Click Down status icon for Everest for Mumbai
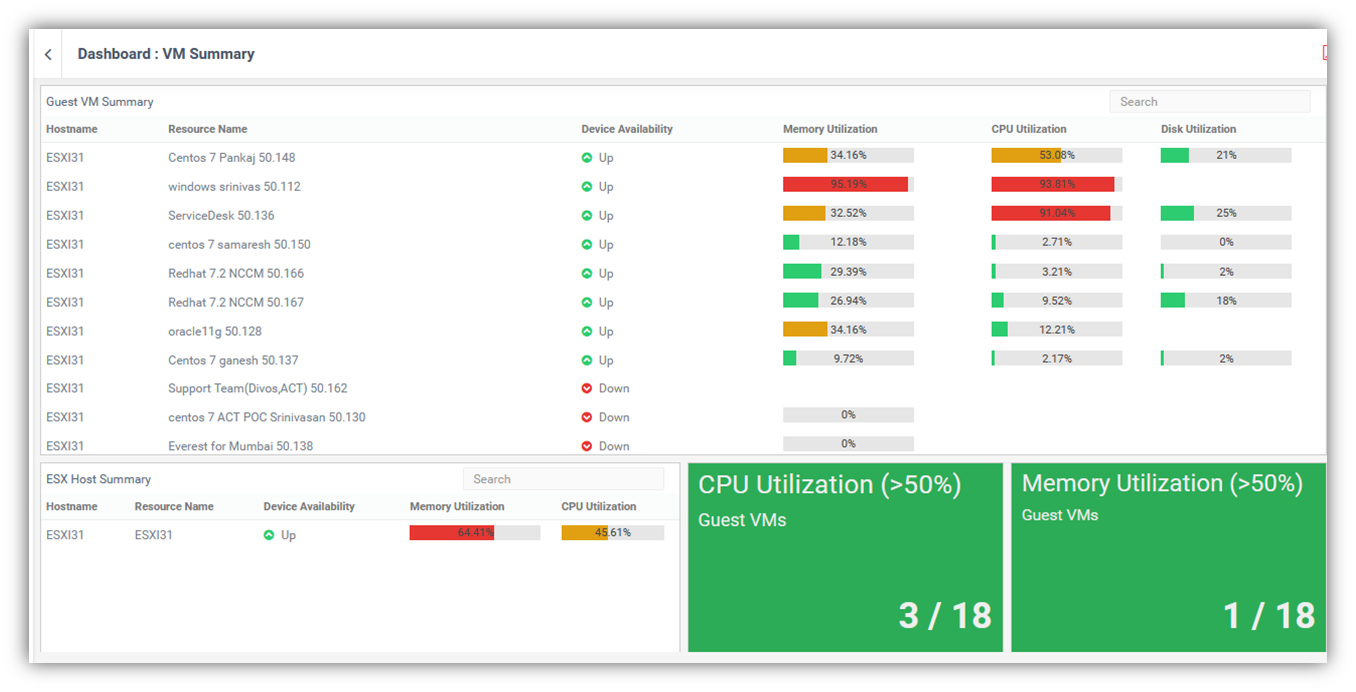The width and height of the screenshot is (1356, 692). [587, 446]
